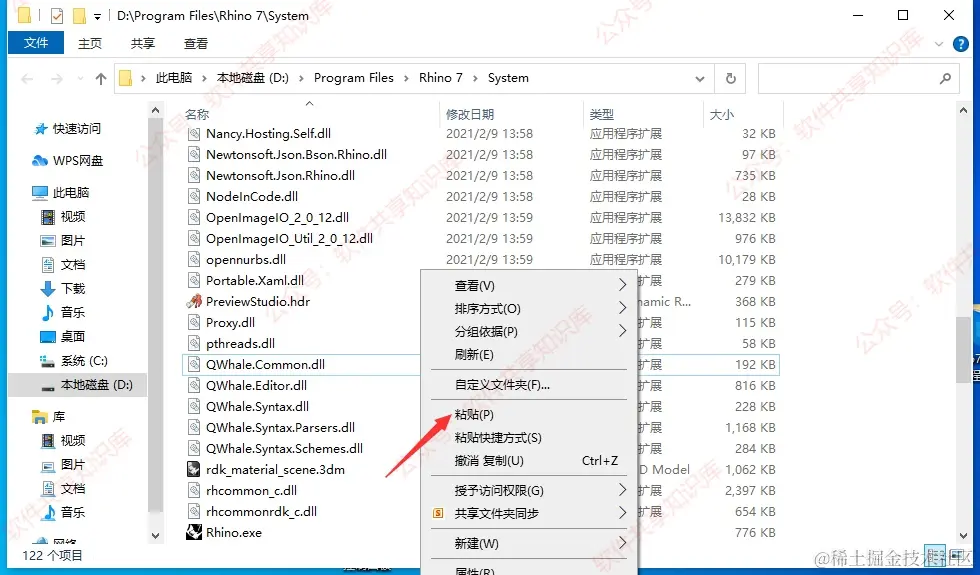Expand the 查看(V) submenu arrow
The width and height of the screenshot is (980, 575).
pyautogui.click(x=622, y=285)
